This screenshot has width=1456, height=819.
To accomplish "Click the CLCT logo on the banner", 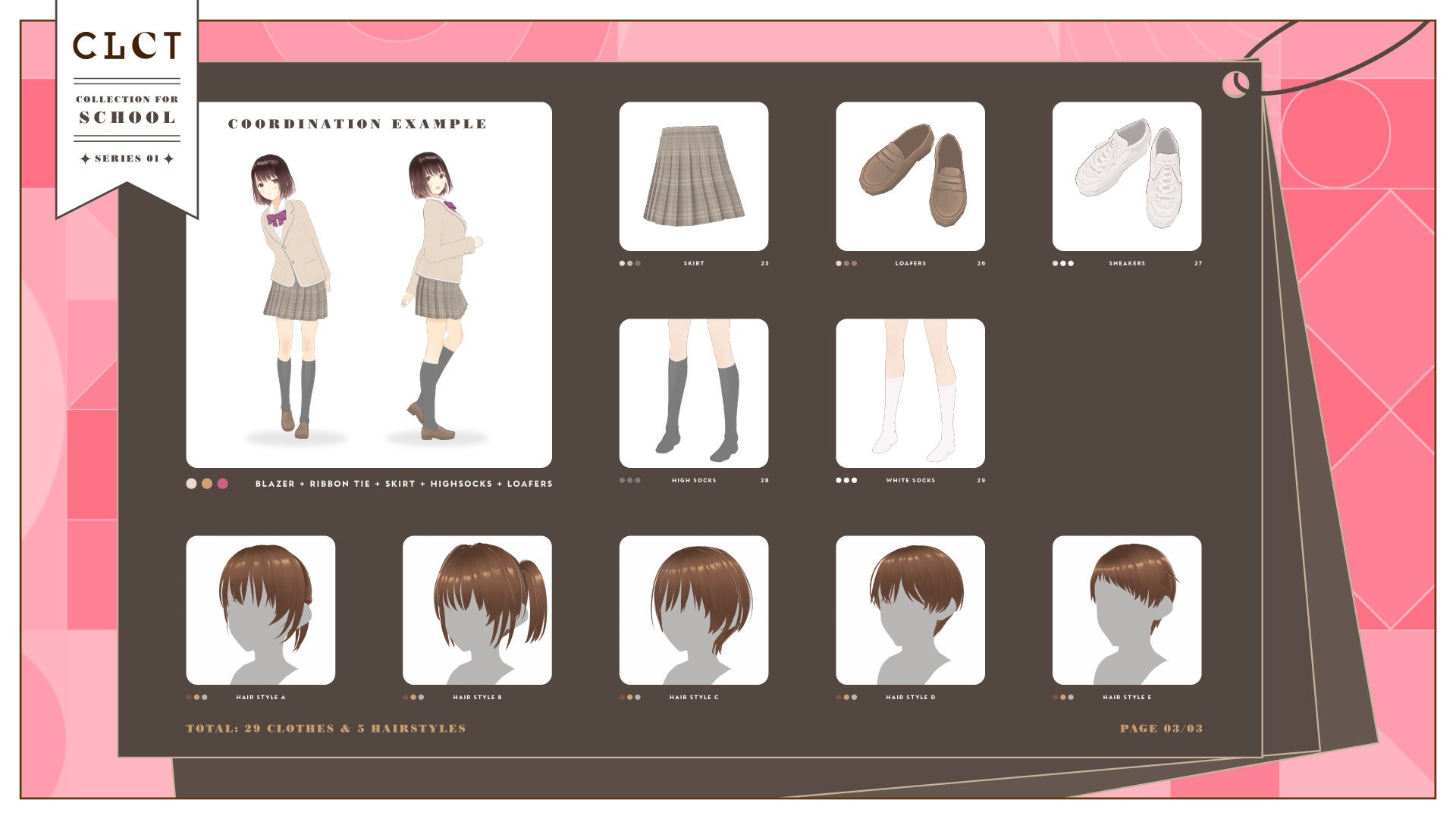I will (127, 46).
